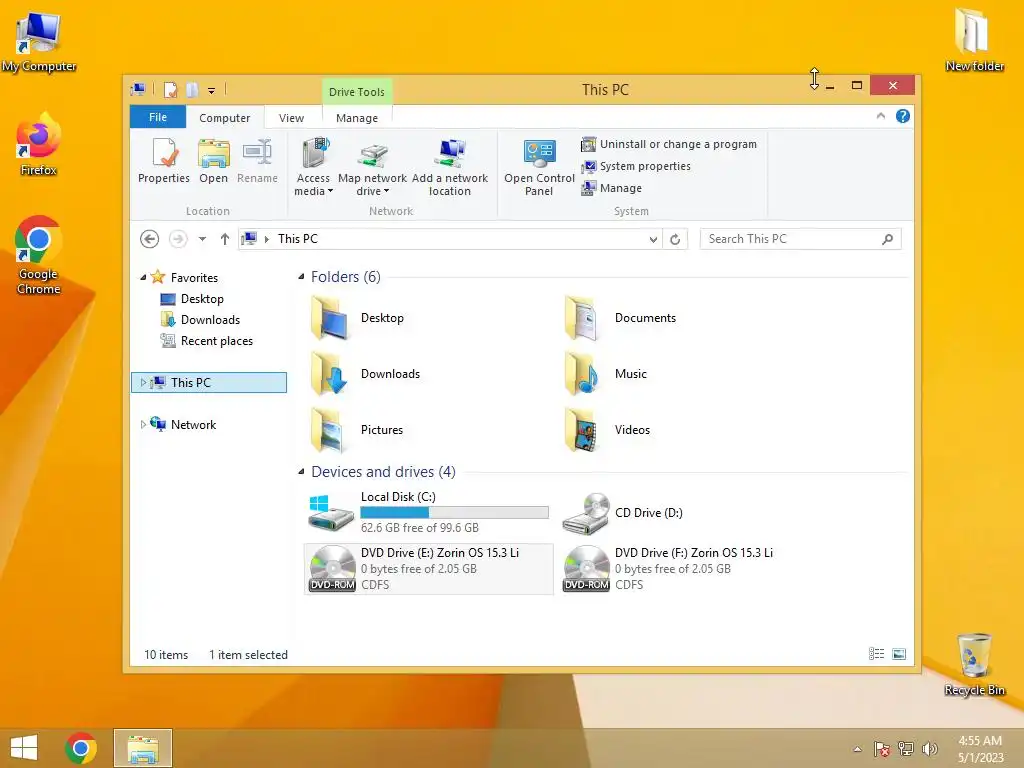This screenshot has width=1024, height=768.
Task: Open System properties
Action: pyautogui.click(x=636, y=167)
